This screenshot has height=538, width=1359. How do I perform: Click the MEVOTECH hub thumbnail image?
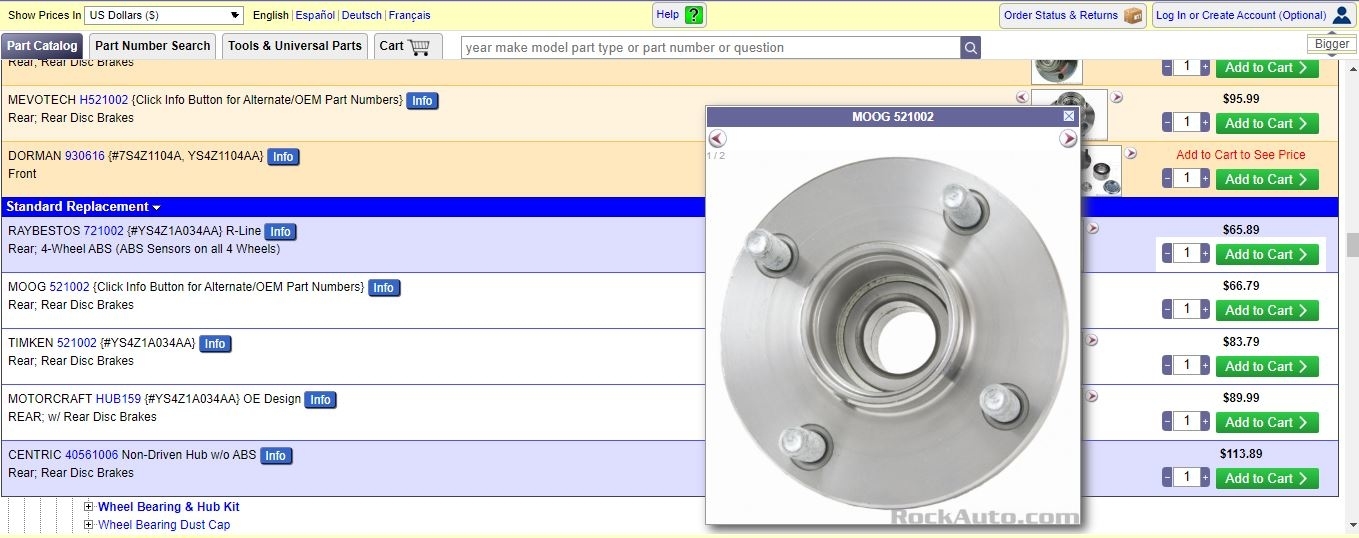(x=1069, y=115)
